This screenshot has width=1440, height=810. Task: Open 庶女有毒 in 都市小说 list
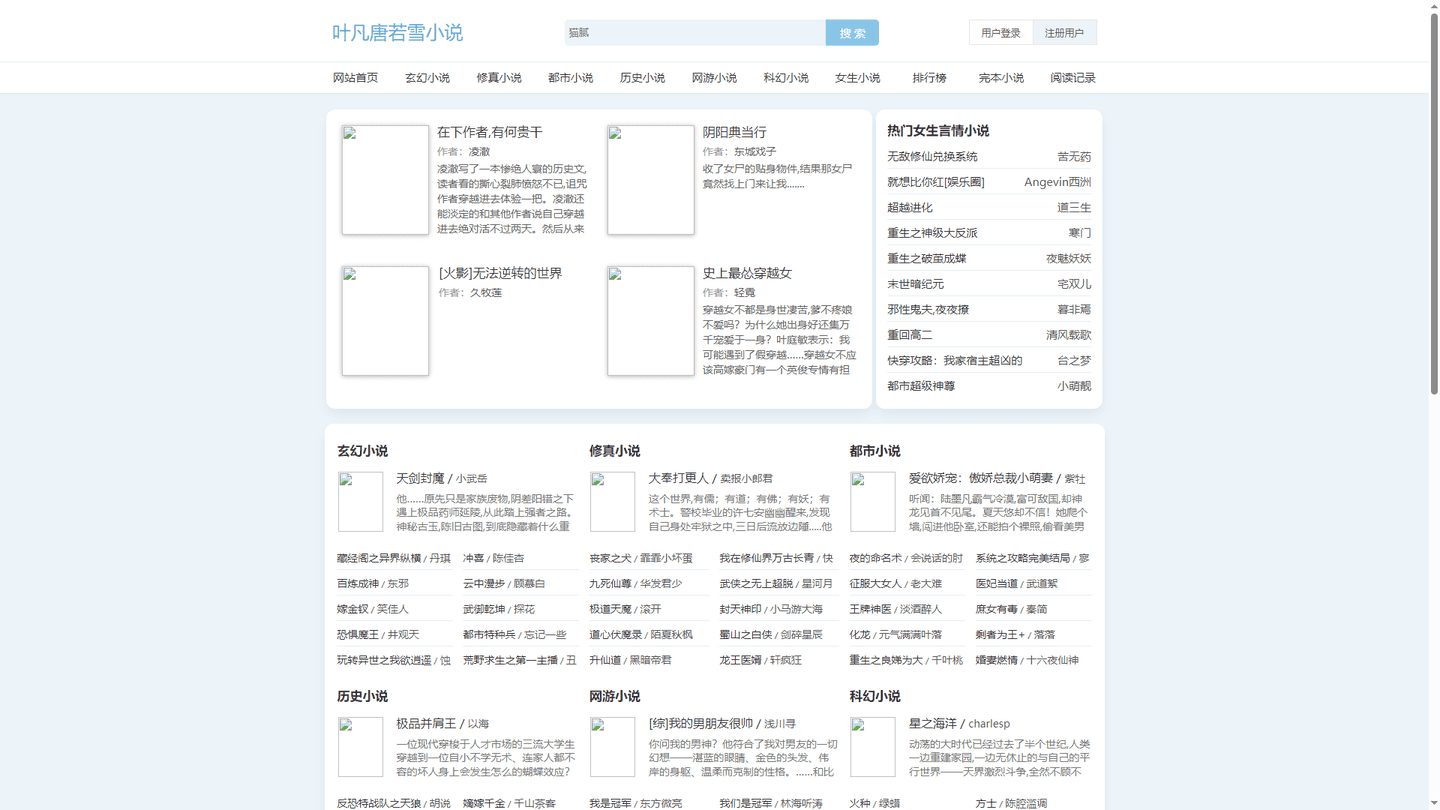click(997, 609)
